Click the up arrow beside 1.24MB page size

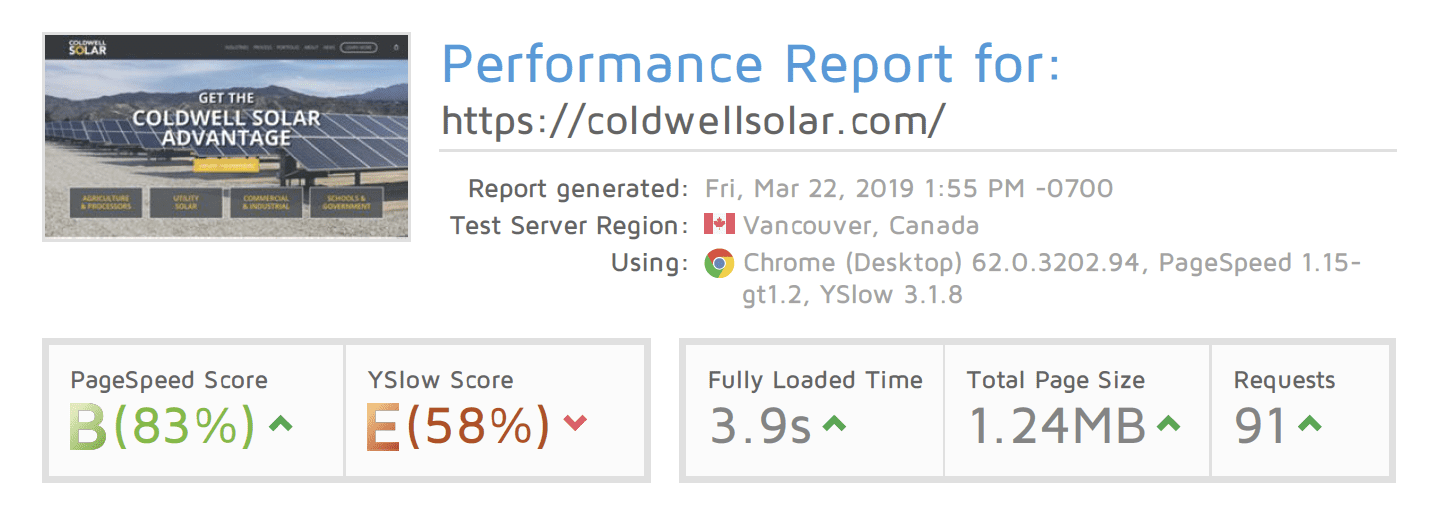pos(1168,424)
